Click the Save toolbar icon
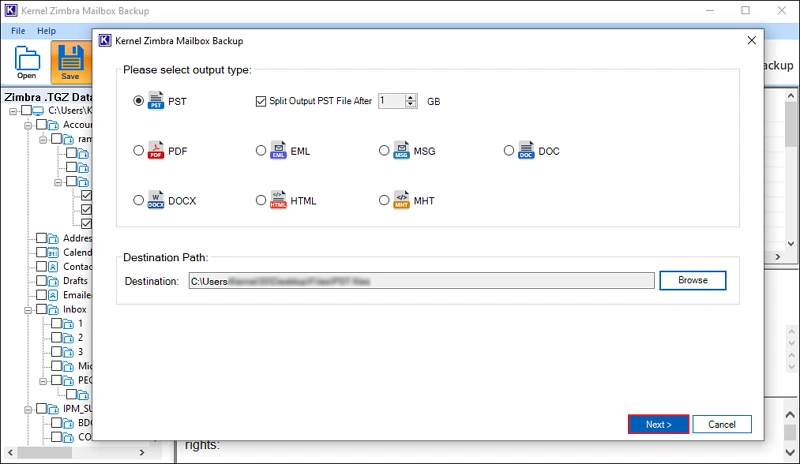Image resolution: width=800 pixels, height=464 pixels. (x=70, y=57)
